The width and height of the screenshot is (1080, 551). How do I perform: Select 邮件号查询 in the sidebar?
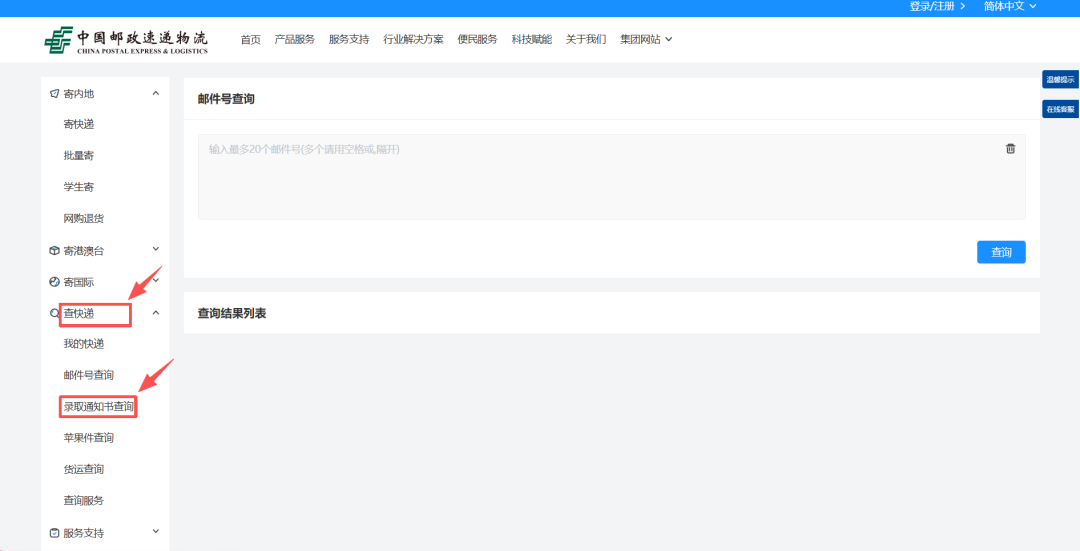click(x=89, y=375)
